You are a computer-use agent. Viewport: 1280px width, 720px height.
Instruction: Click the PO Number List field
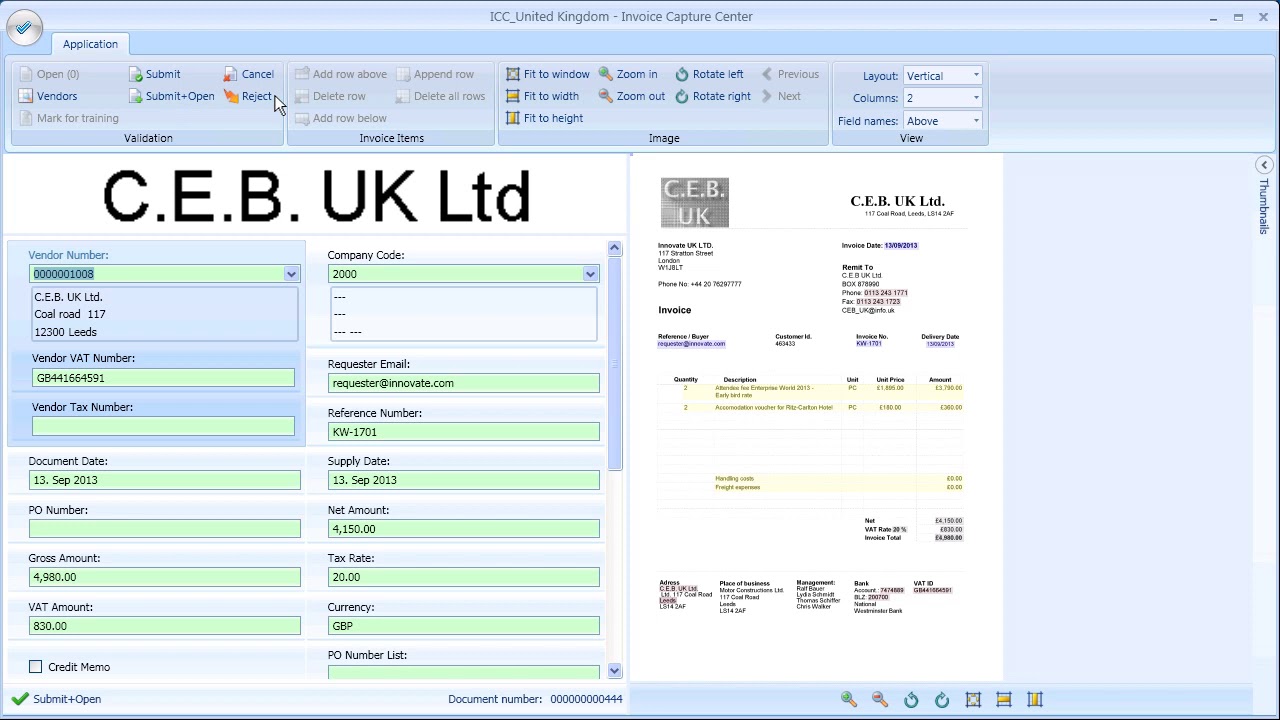[x=464, y=672]
